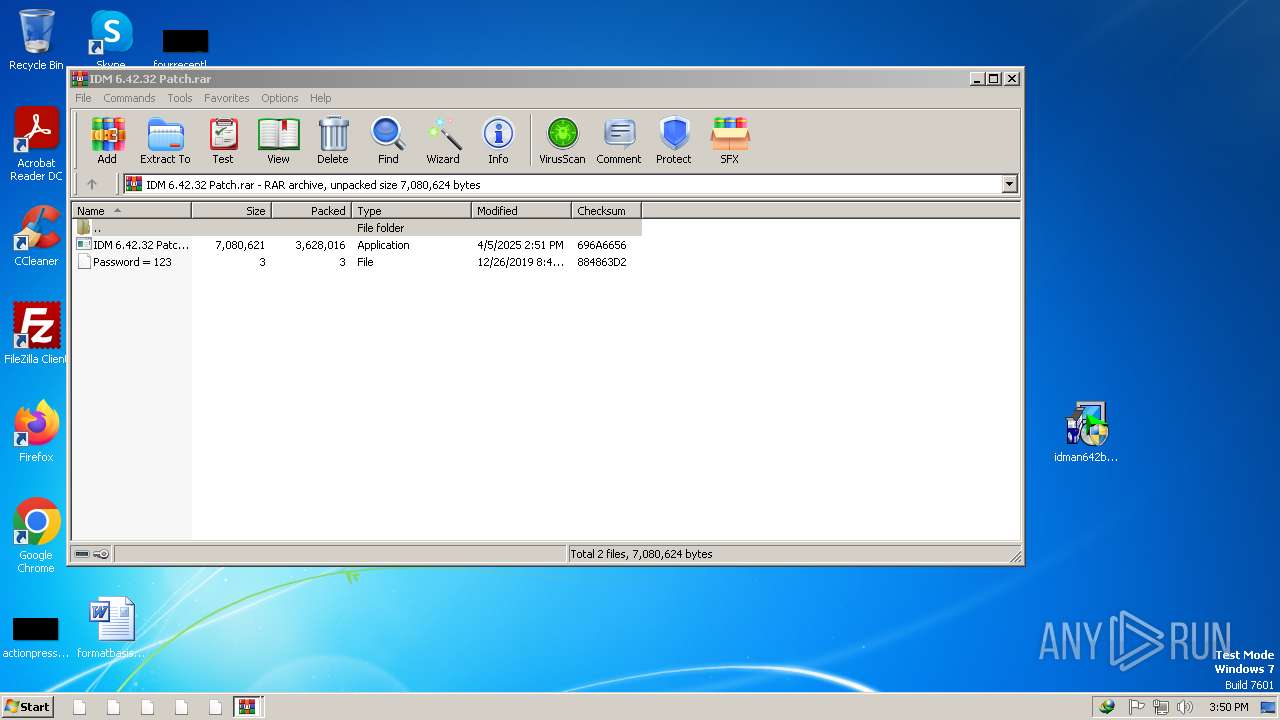
Task: Open the CCleaner desktop shortcut
Action: click(36, 236)
